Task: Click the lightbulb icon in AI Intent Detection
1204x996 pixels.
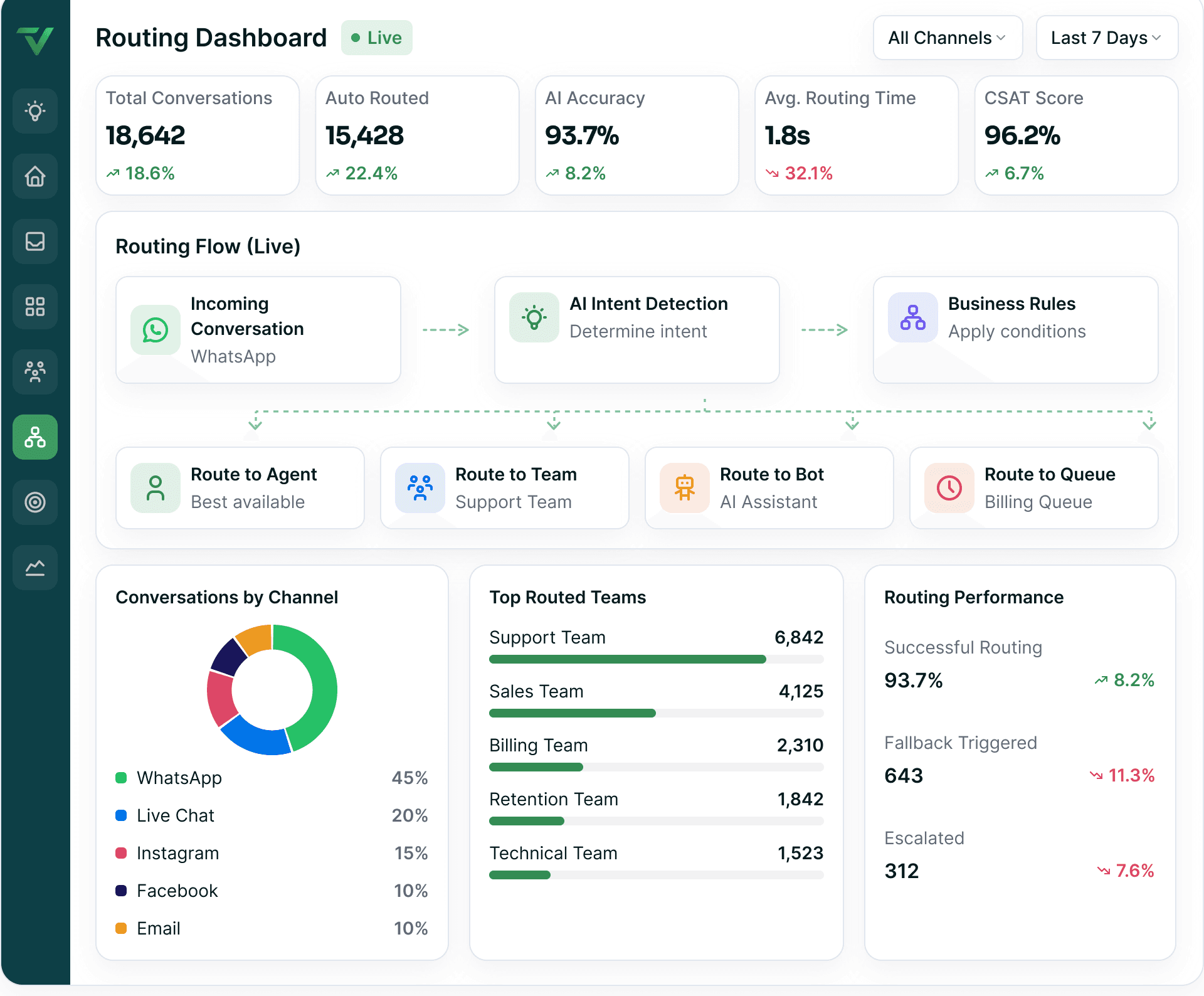Action: (534, 317)
